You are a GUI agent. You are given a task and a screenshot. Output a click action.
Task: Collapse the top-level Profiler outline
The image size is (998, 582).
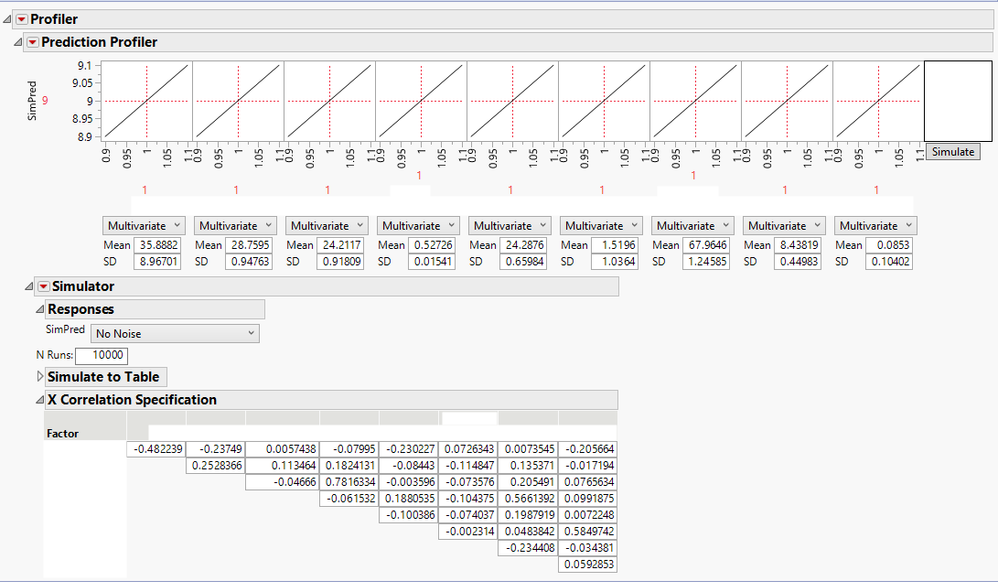(6, 18)
